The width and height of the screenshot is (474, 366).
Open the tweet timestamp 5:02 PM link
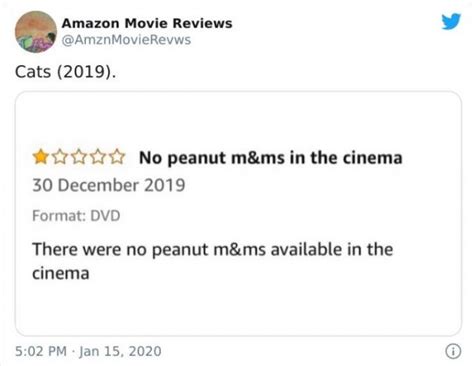coord(41,351)
